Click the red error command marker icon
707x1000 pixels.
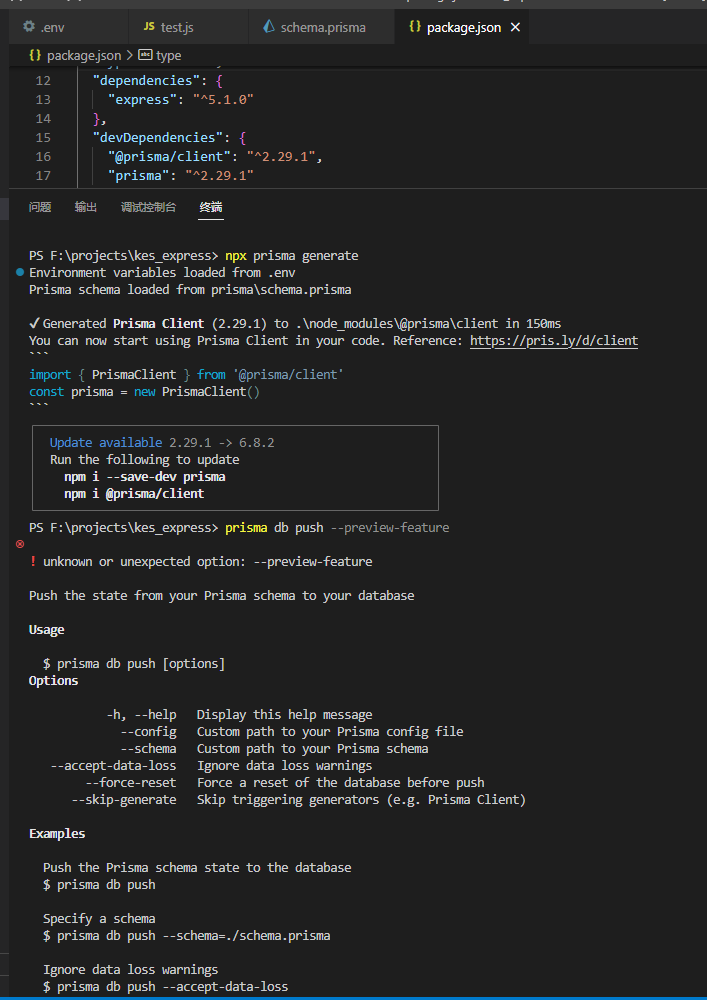tap(20, 543)
